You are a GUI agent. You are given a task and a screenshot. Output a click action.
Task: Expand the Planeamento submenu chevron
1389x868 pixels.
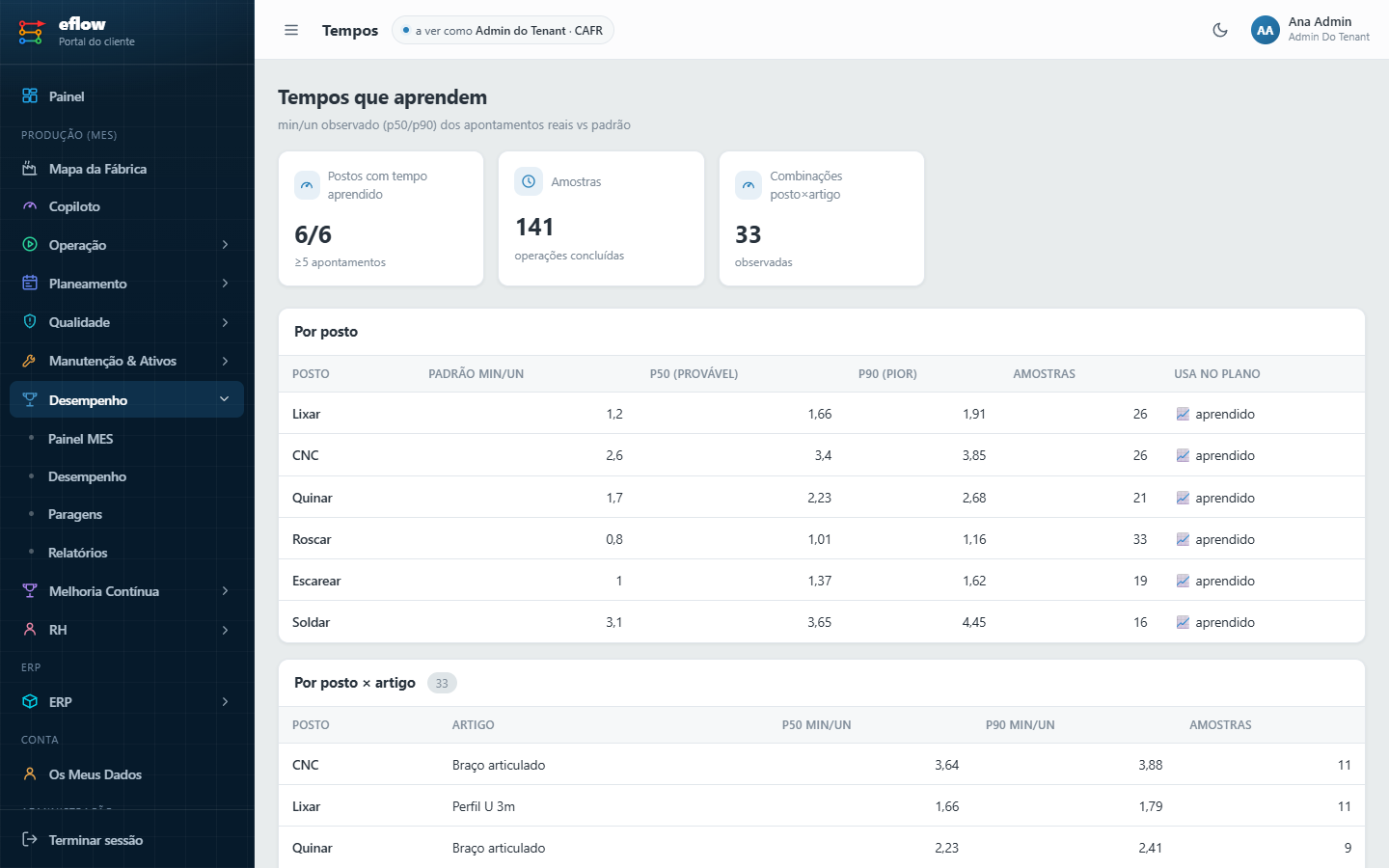click(225, 284)
